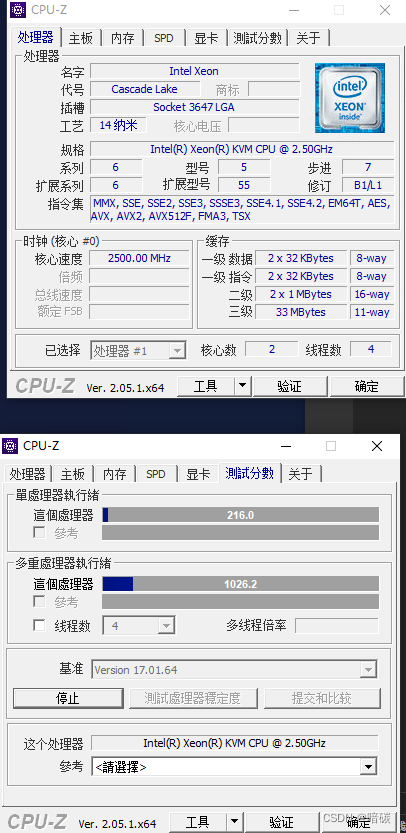This screenshot has height=833, width=406.
Task: Switch to 測試分數 tab in upper window
Action: point(257,38)
